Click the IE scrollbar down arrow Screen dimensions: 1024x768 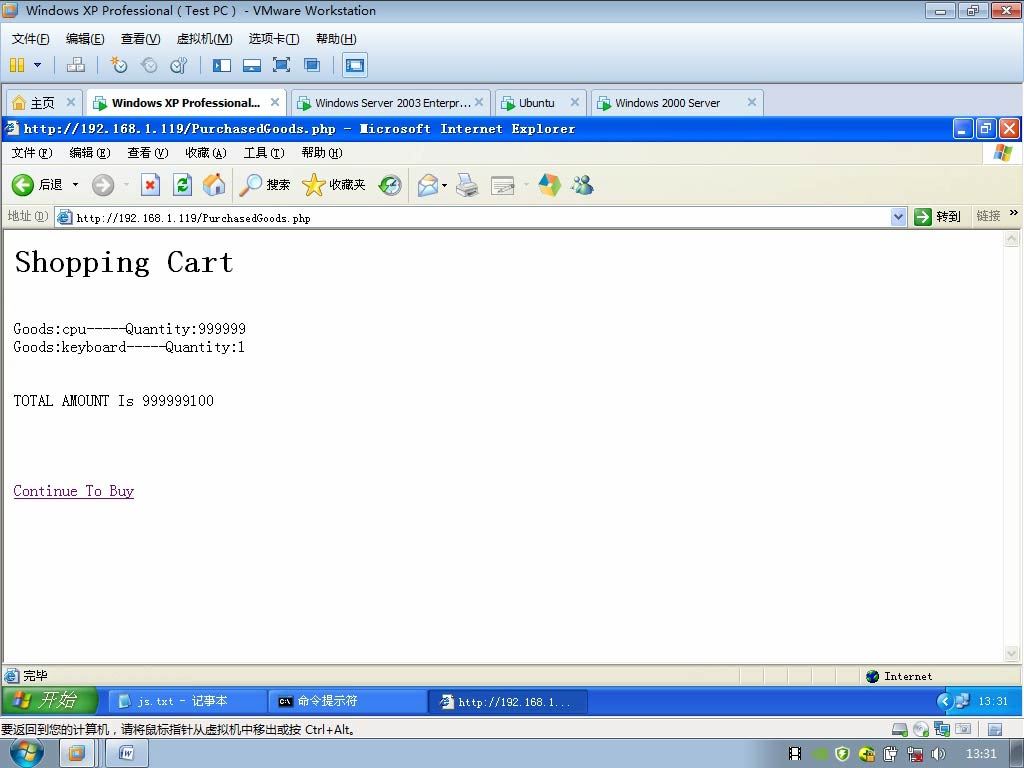pos(1011,653)
